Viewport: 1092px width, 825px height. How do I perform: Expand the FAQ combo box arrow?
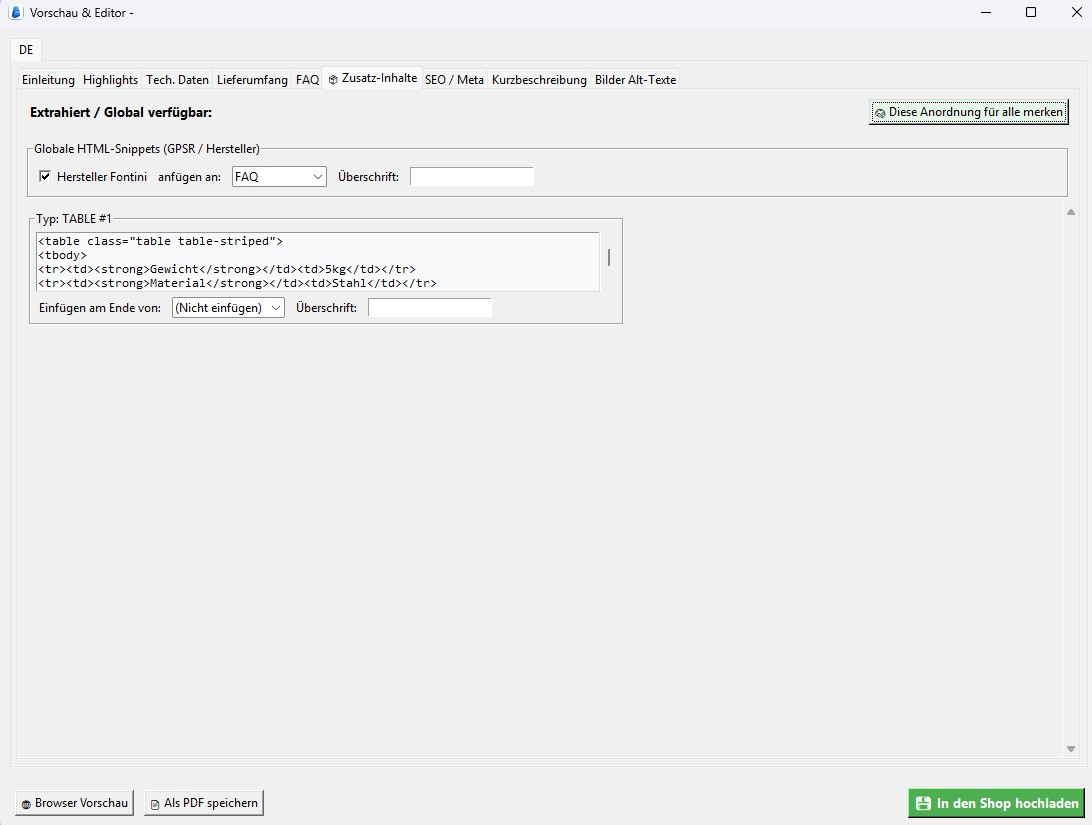tap(318, 176)
